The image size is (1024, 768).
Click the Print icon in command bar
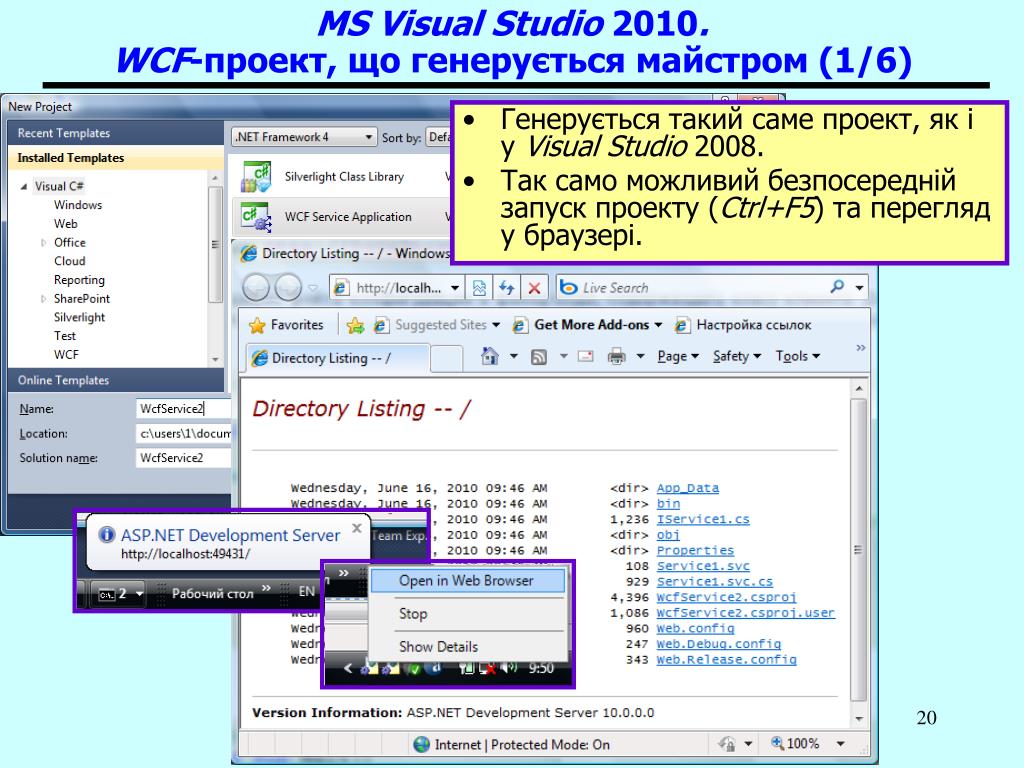(x=616, y=357)
